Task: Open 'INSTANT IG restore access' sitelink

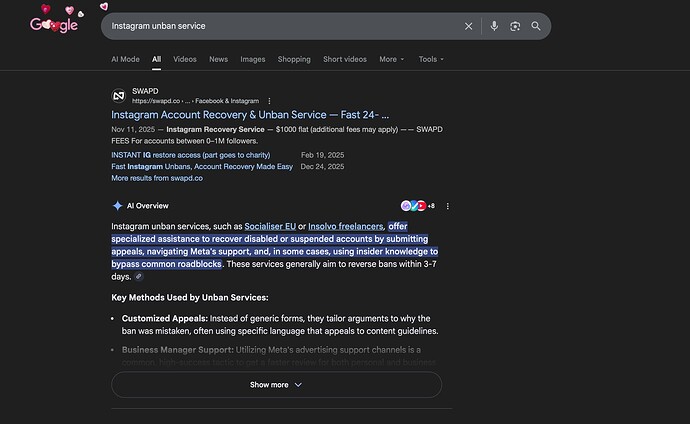Action: [191, 155]
